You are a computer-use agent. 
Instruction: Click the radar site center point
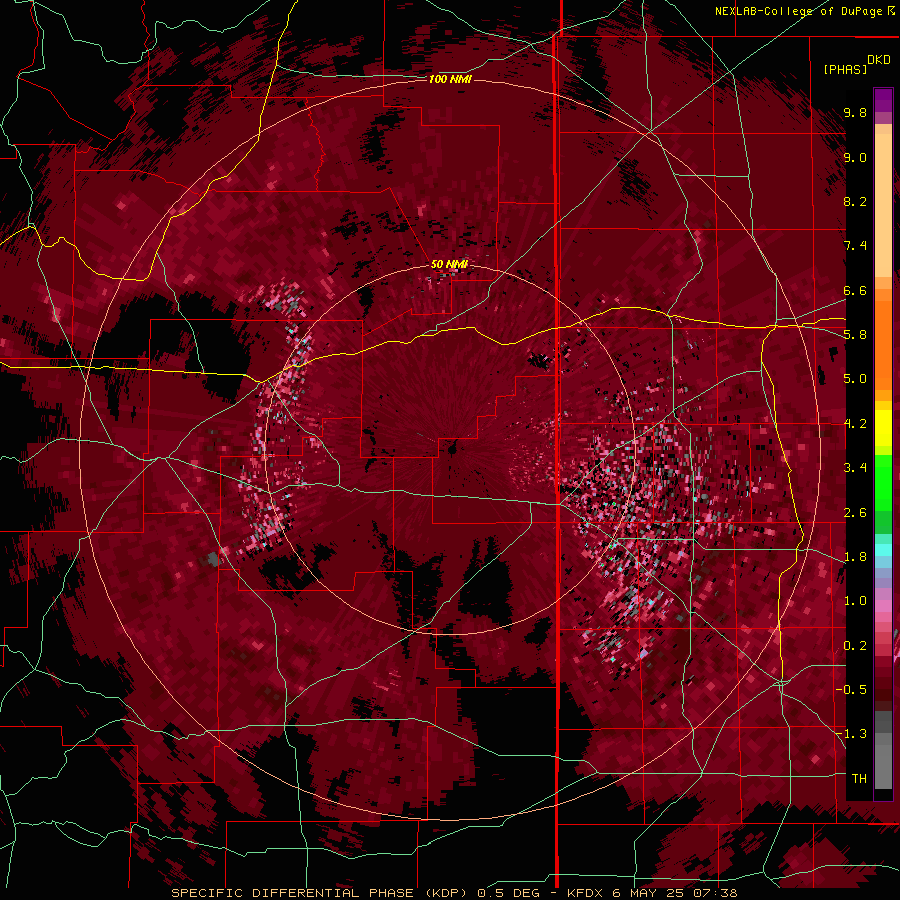pyautogui.click(x=452, y=450)
